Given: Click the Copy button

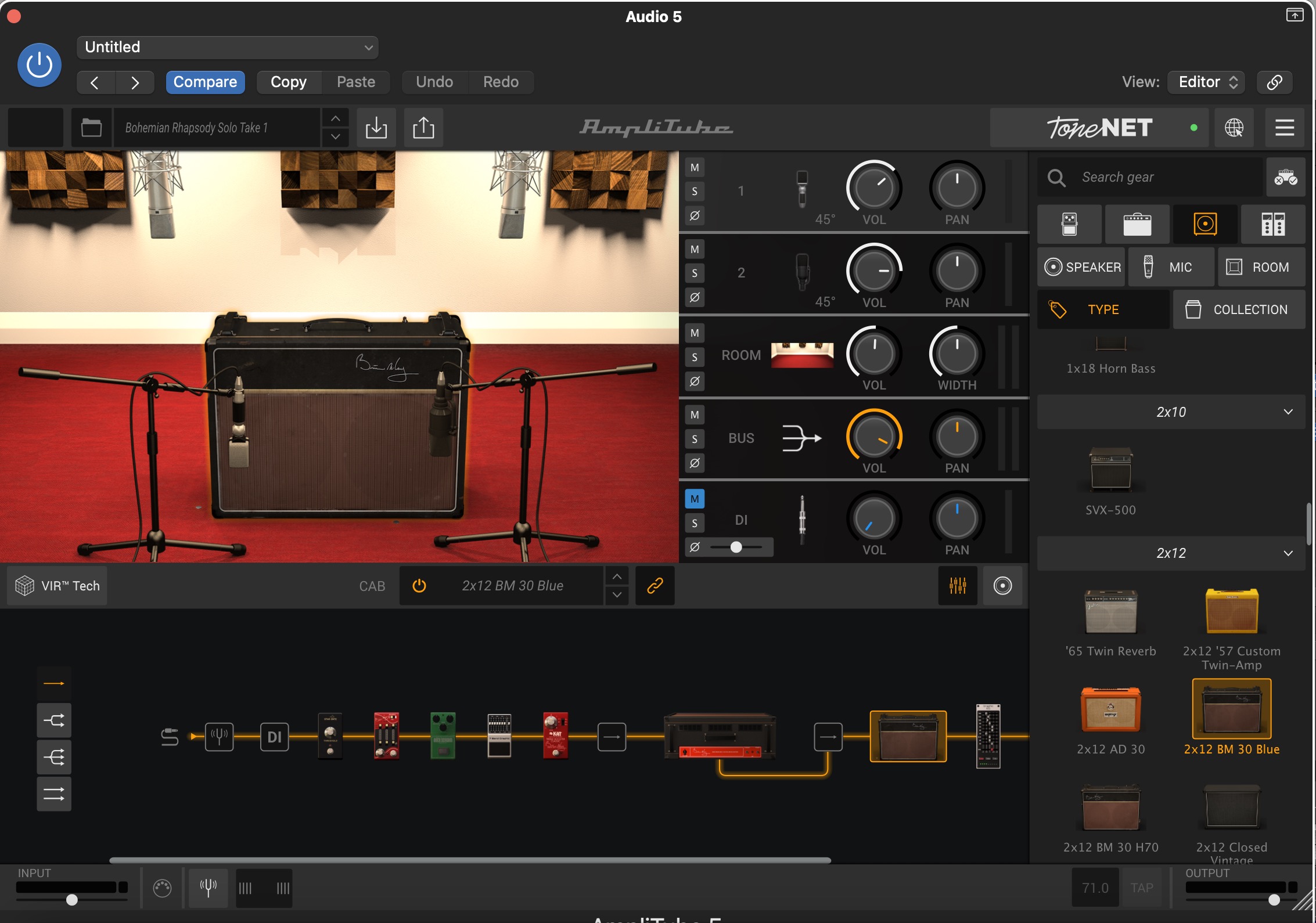Looking at the screenshot, I should pos(289,82).
